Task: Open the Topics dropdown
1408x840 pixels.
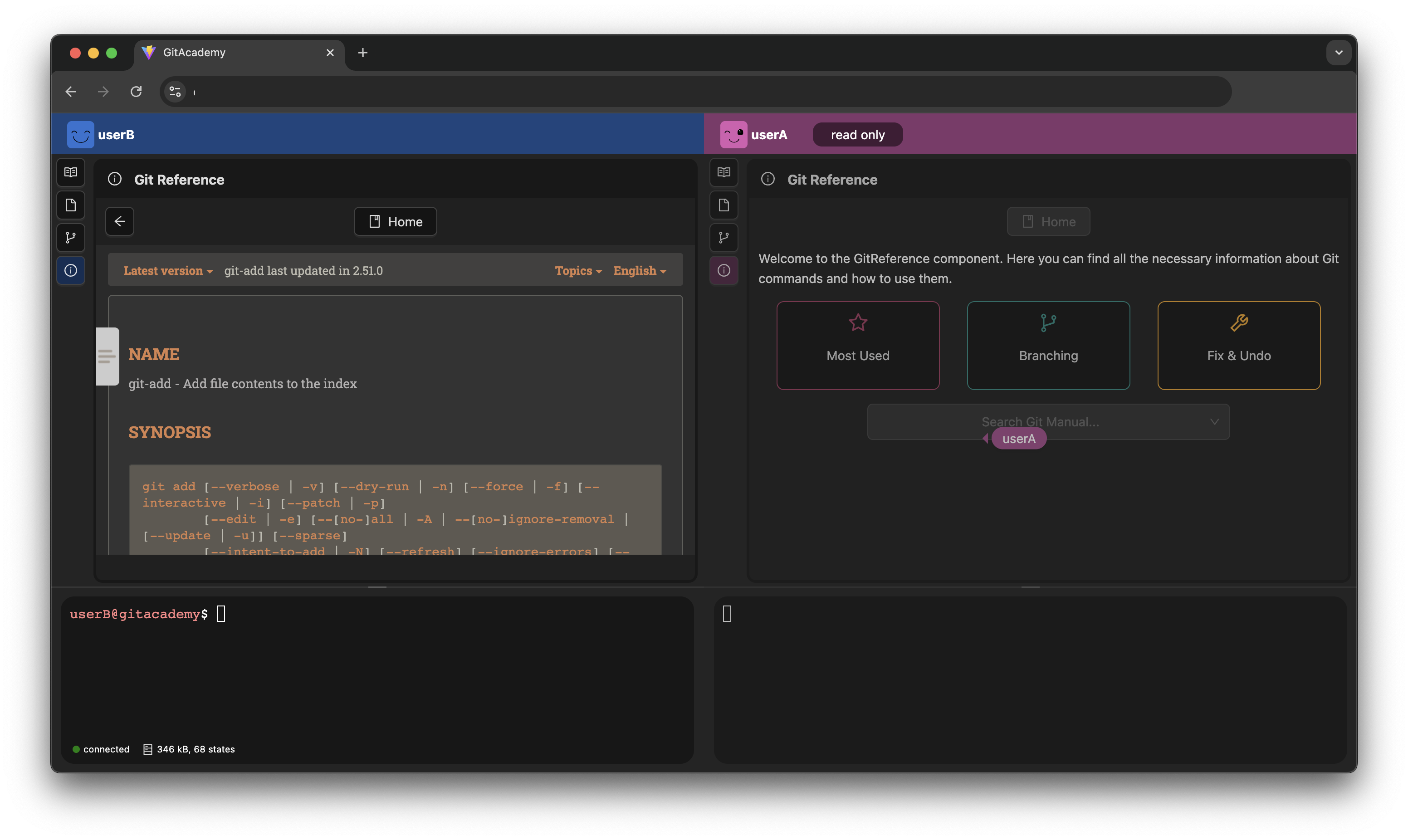Action: click(578, 271)
